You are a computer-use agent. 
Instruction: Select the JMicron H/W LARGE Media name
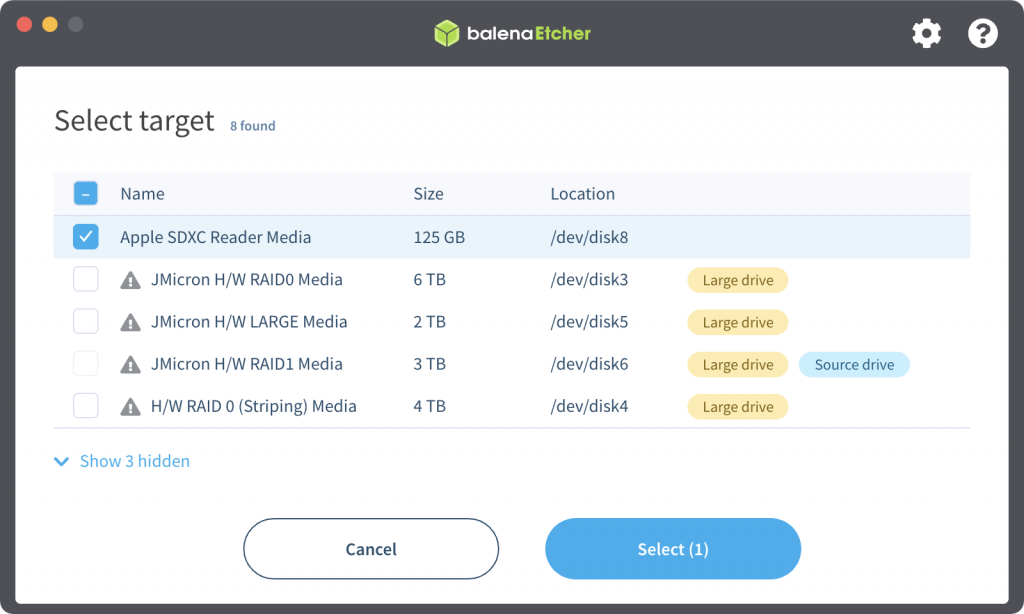pos(249,322)
